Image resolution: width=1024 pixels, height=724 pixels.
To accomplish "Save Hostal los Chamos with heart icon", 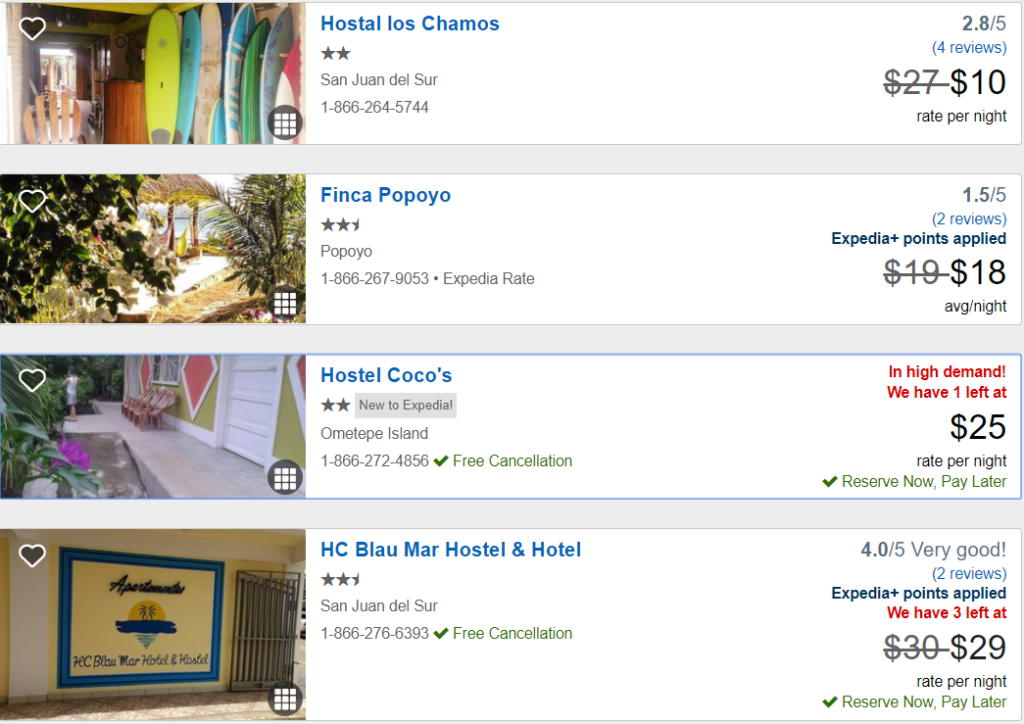I will [x=32, y=29].
